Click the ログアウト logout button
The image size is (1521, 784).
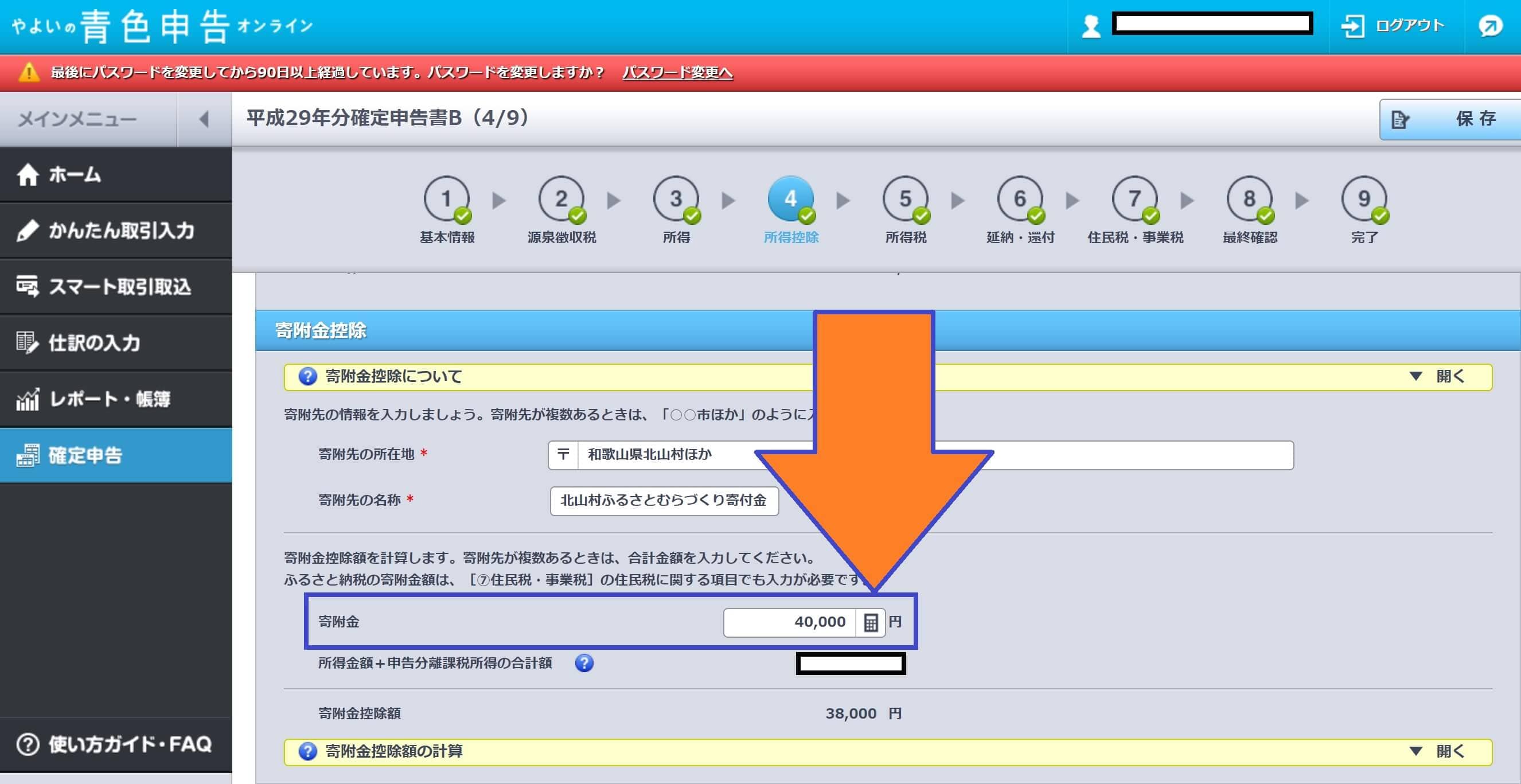pyautogui.click(x=1393, y=26)
